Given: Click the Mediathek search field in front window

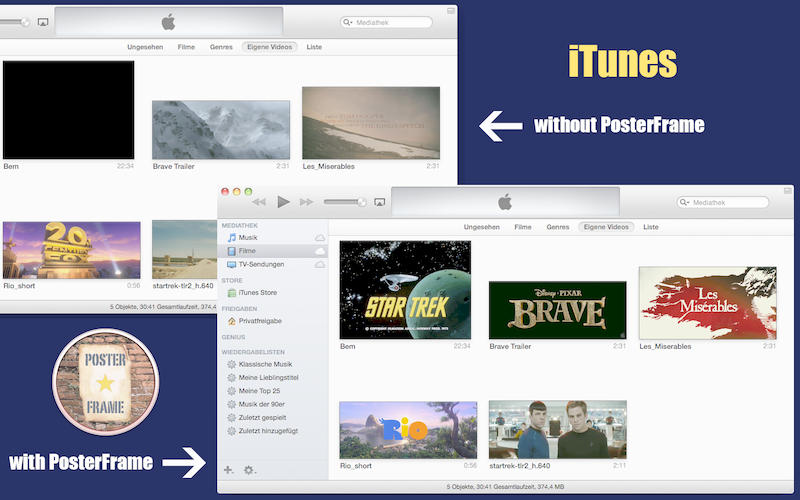Looking at the screenshot, I should point(722,203).
